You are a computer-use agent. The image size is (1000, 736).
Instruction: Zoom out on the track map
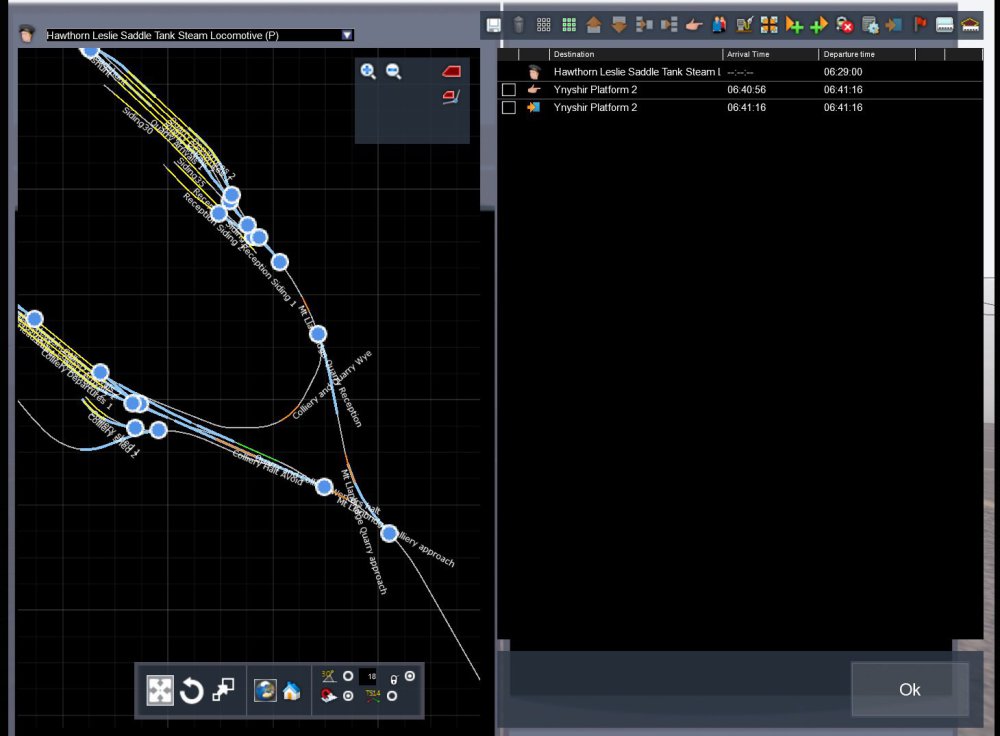click(394, 71)
